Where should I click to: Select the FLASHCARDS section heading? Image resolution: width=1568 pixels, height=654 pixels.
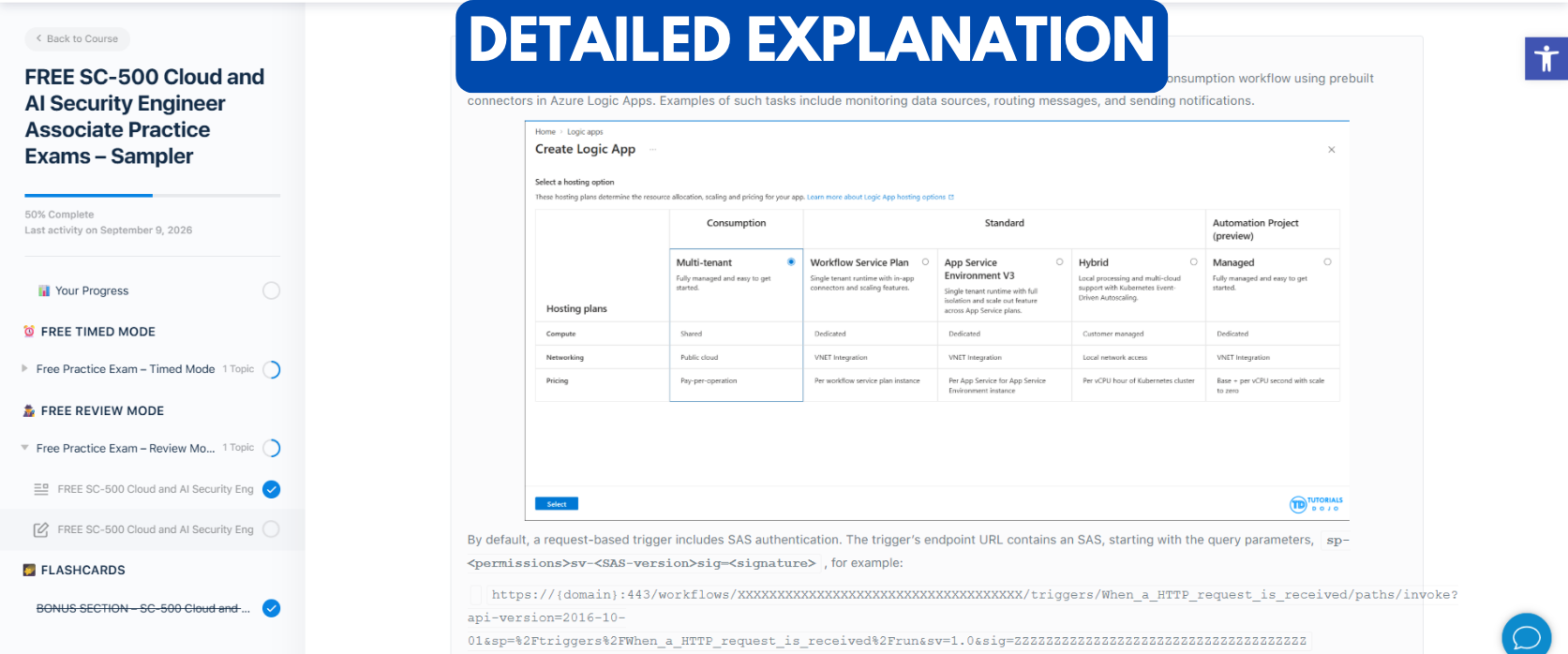[x=83, y=570]
